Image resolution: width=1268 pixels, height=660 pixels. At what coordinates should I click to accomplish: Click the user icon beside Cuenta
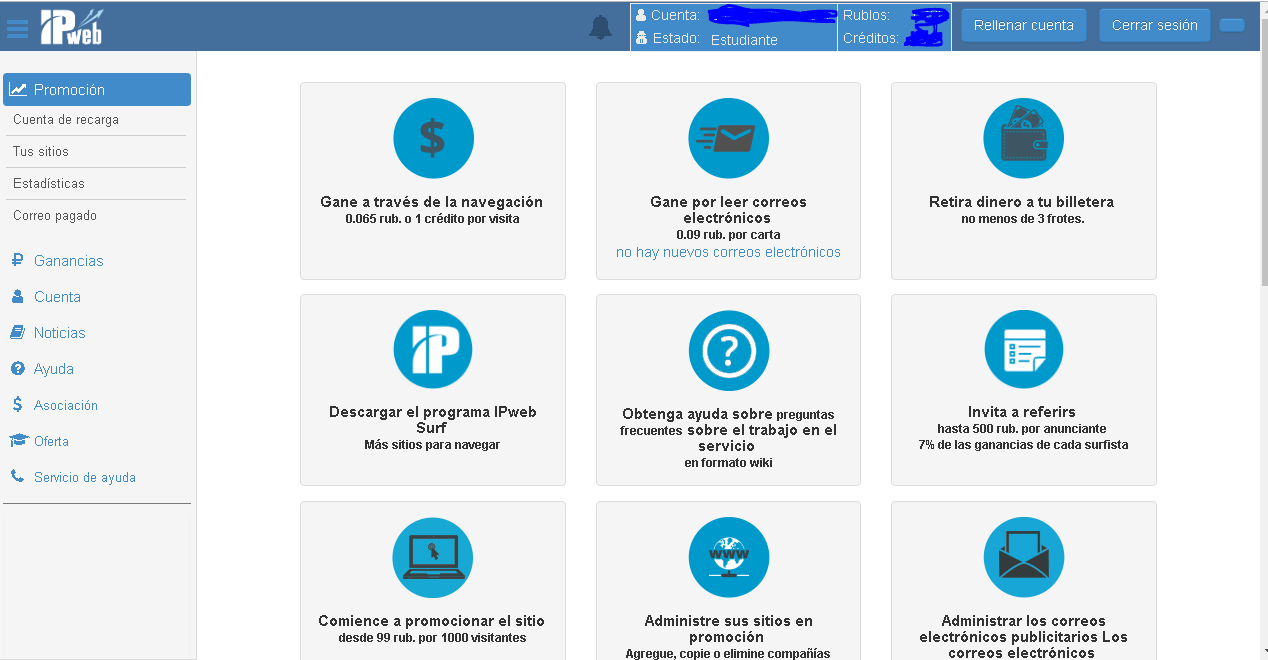click(x=17, y=297)
